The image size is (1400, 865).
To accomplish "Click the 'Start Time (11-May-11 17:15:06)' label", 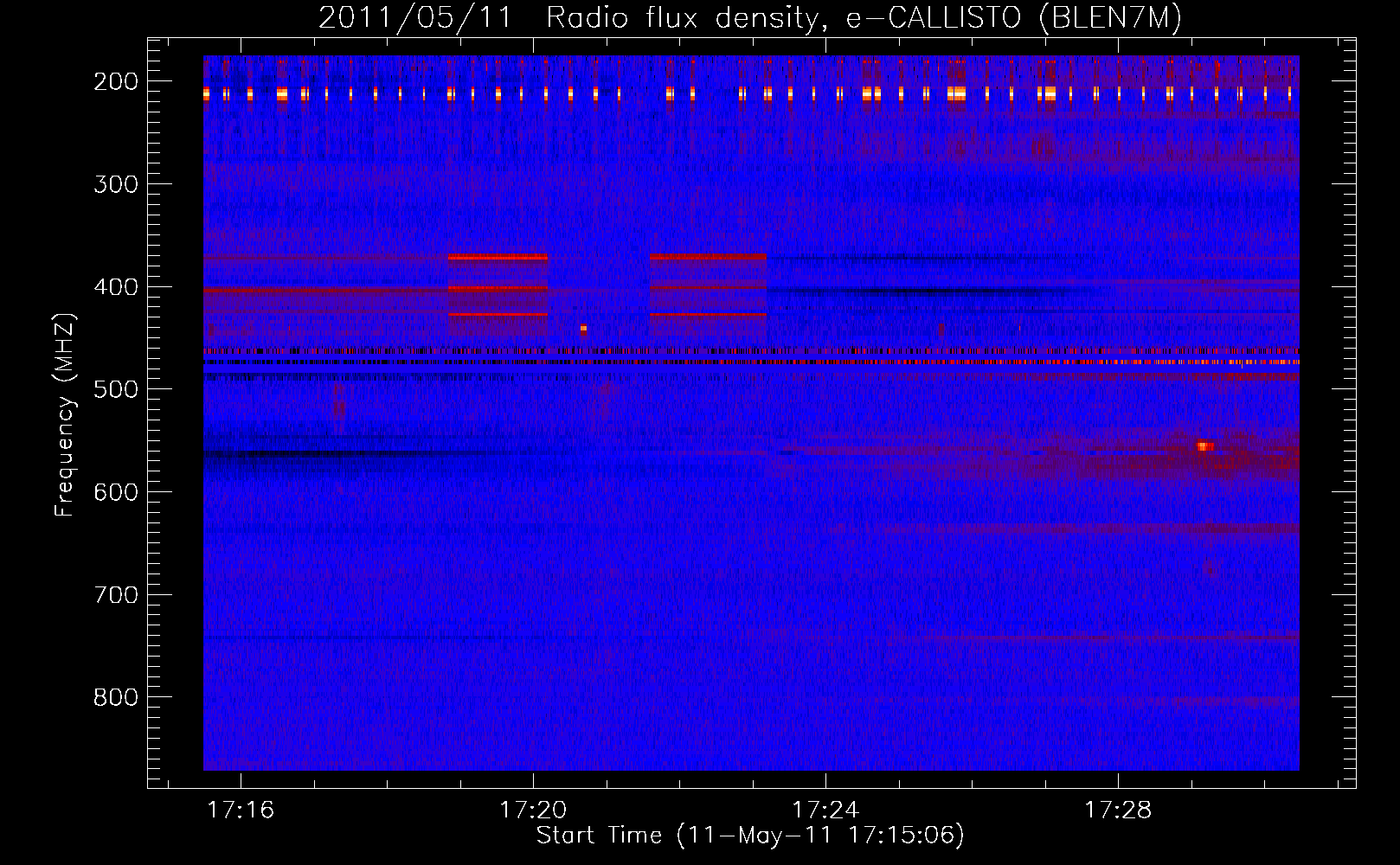I will pyautogui.click(x=750, y=836).
